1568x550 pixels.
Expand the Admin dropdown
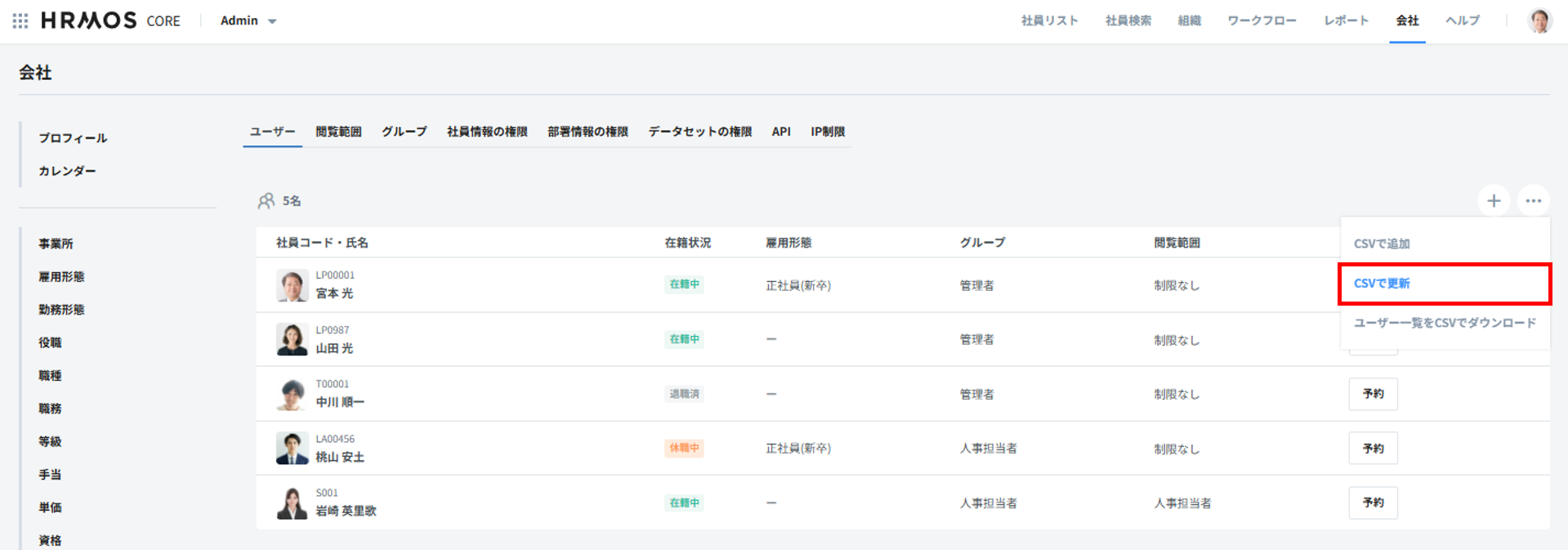[248, 20]
